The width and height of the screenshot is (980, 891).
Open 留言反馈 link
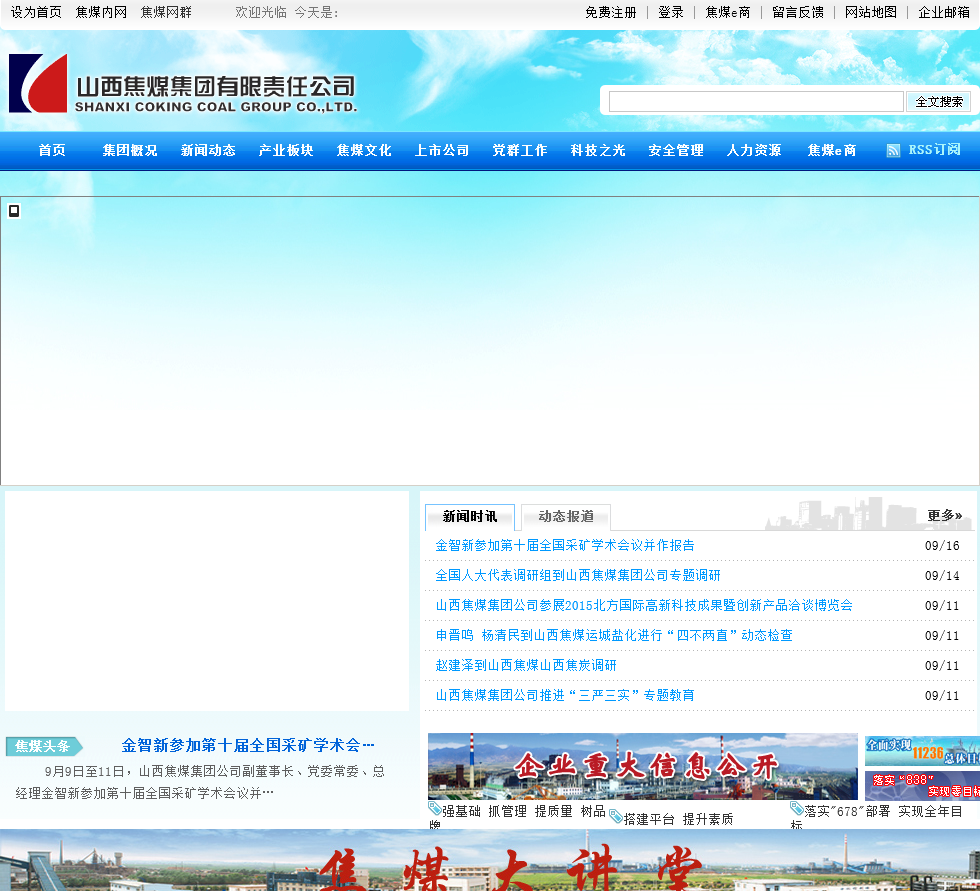click(798, 12)
